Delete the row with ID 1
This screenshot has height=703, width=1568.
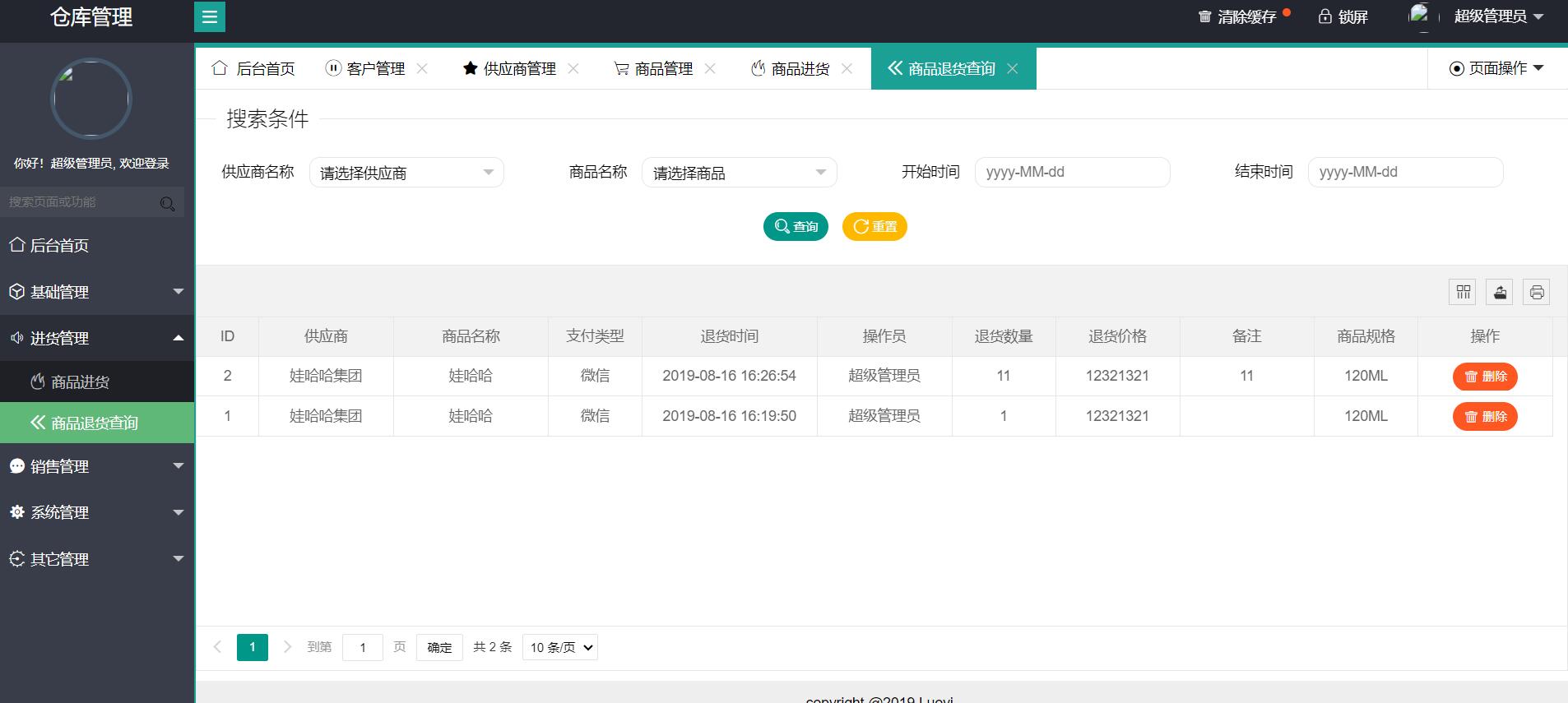tap(1485, 417)
